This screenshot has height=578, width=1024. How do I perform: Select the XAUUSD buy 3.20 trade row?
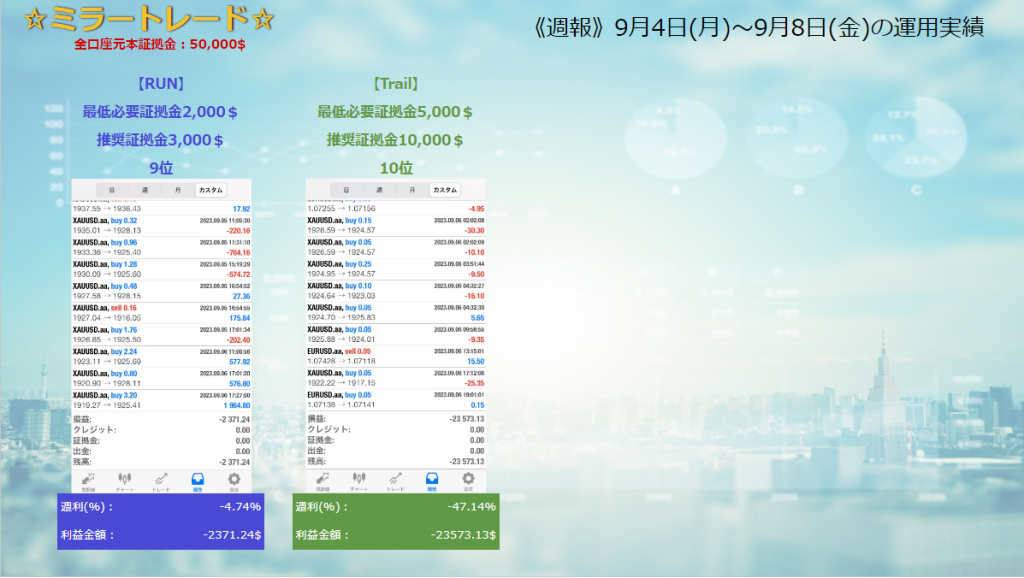[161, 400]
